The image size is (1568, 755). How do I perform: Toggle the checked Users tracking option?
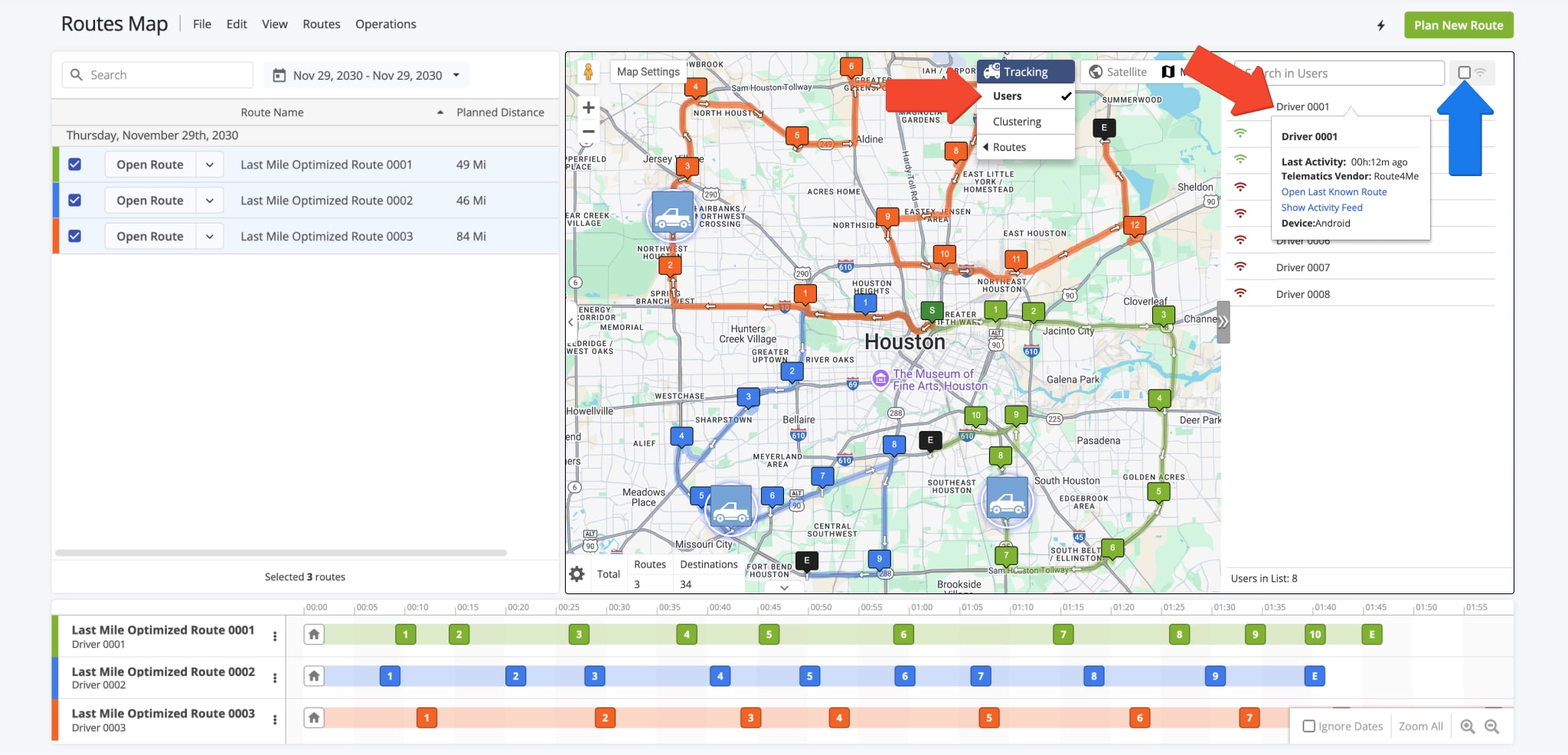click(x=1026, y=96)
